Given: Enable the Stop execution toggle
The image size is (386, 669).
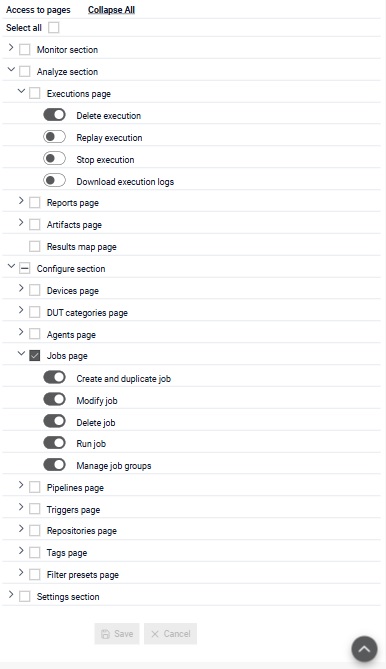Looking at the screenshot, I should 55,159.
